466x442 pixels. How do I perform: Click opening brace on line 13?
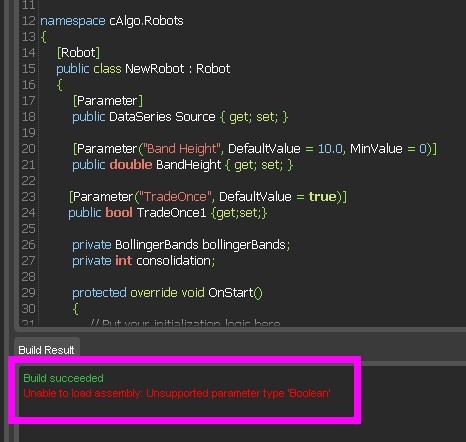(x=43, y=37)
